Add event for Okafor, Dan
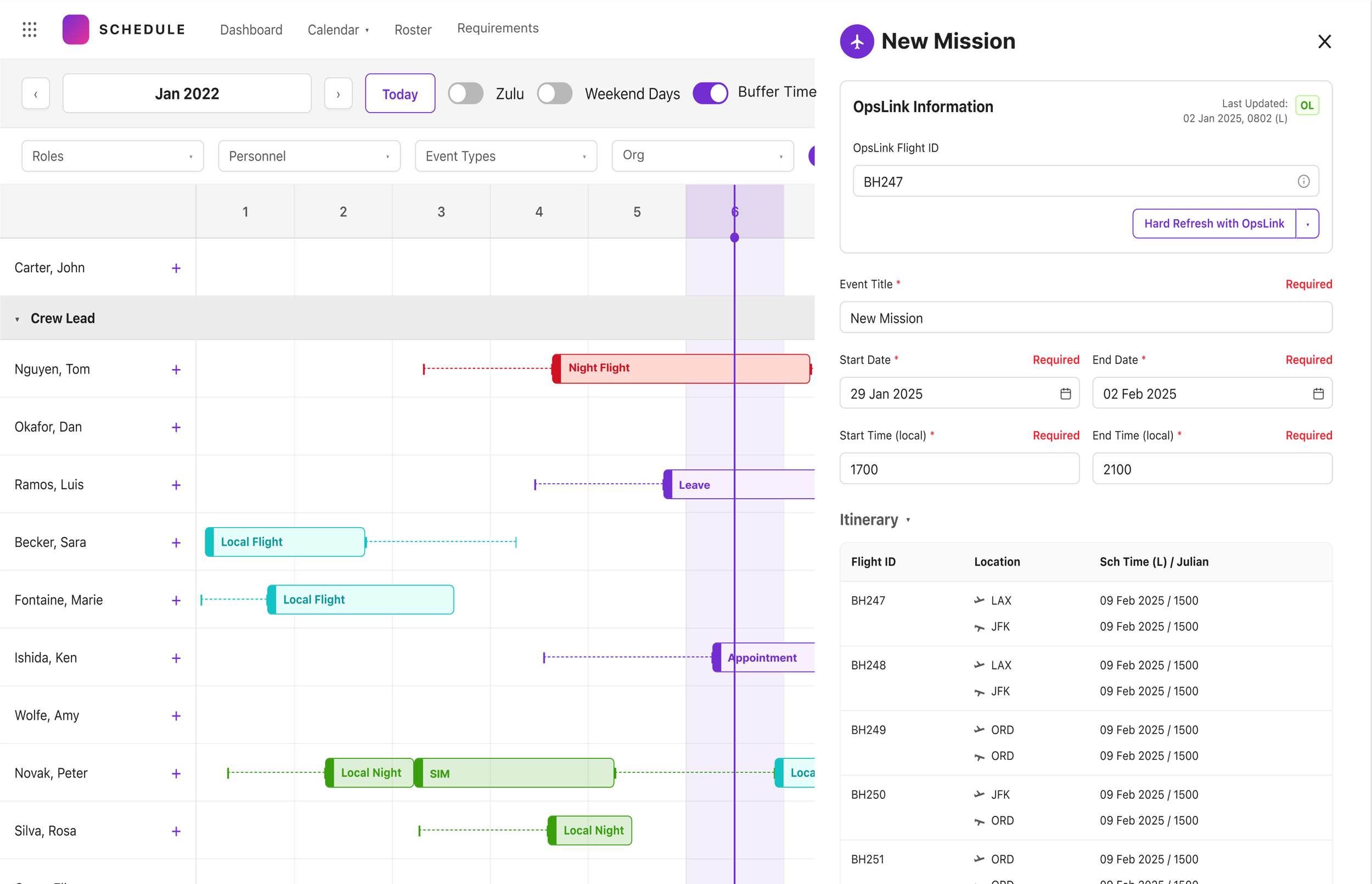The image size is (1372, 884). 176,427
